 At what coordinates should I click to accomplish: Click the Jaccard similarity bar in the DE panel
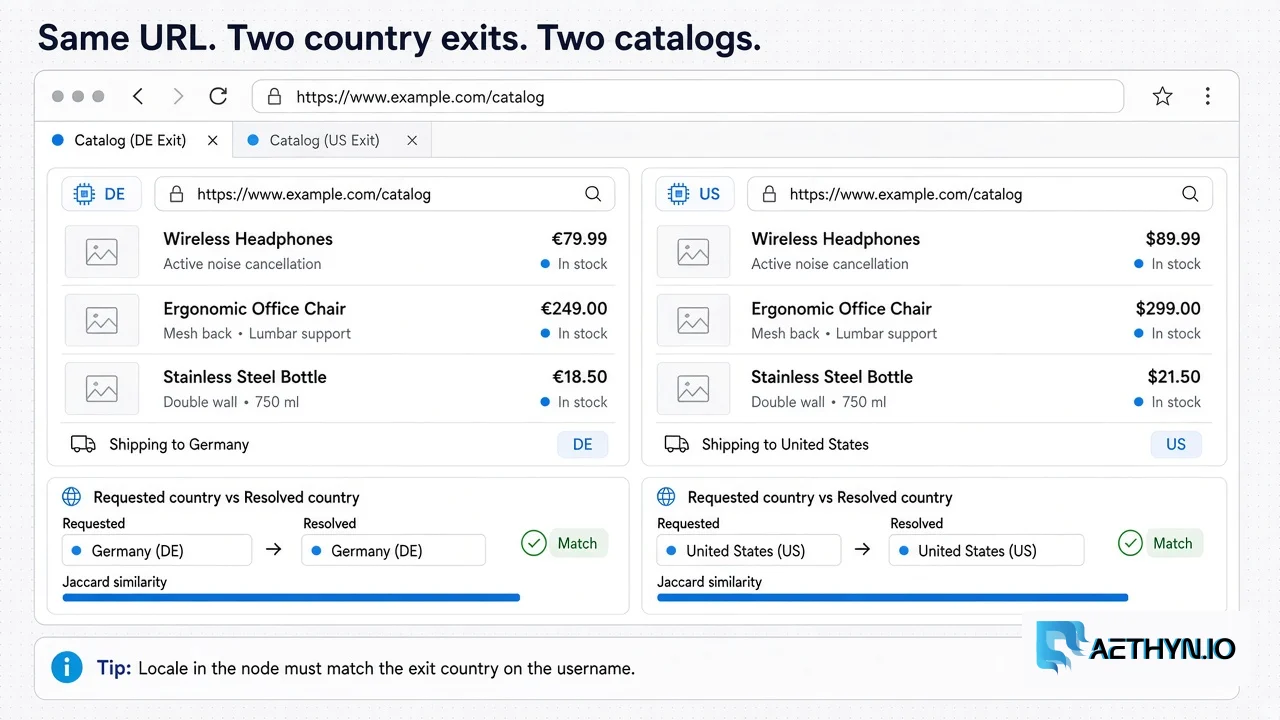click(291, 598)
